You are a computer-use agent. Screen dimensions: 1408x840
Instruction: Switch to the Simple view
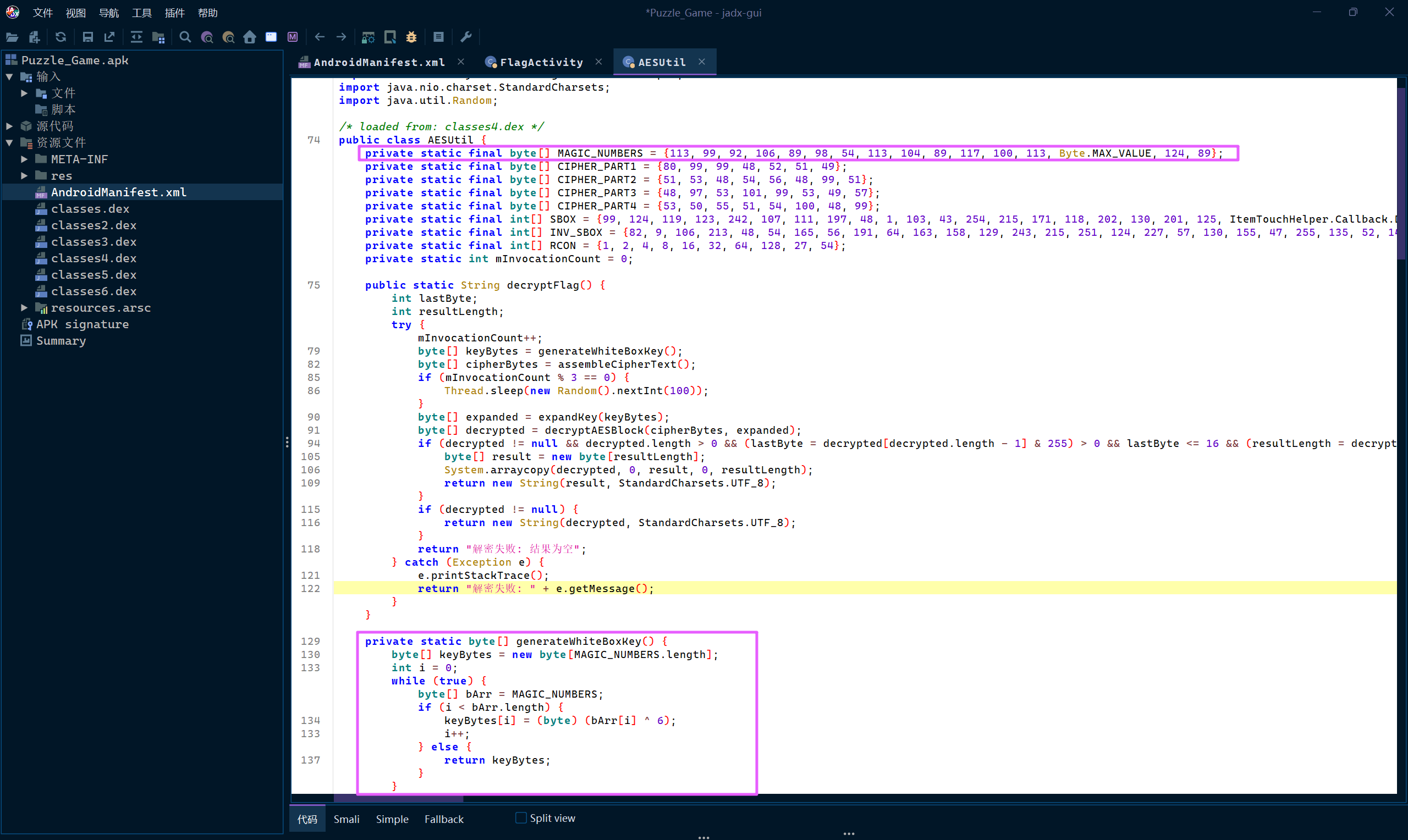coord(392,819)
